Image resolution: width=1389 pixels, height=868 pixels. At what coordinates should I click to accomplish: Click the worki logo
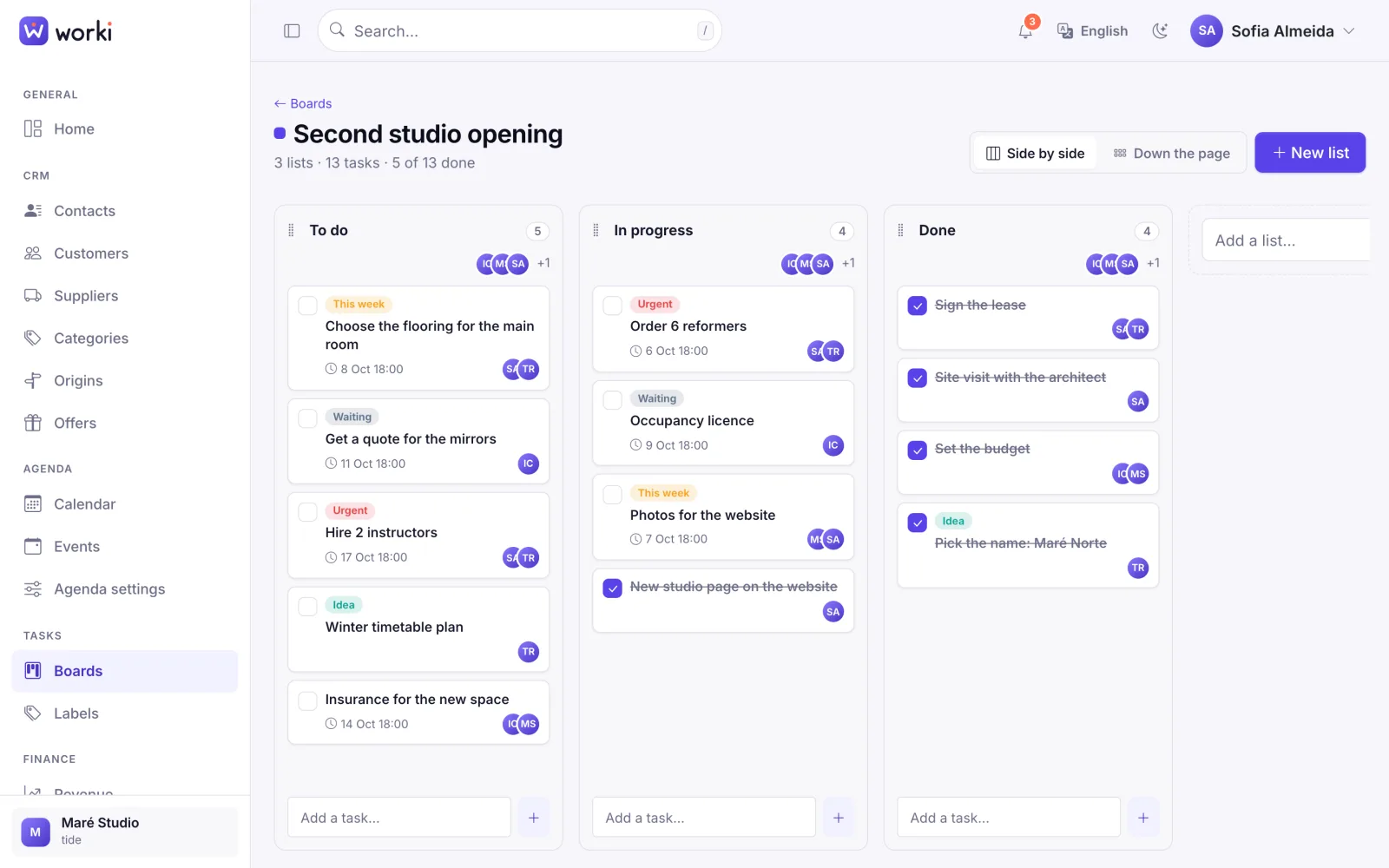tap(66, 31)
